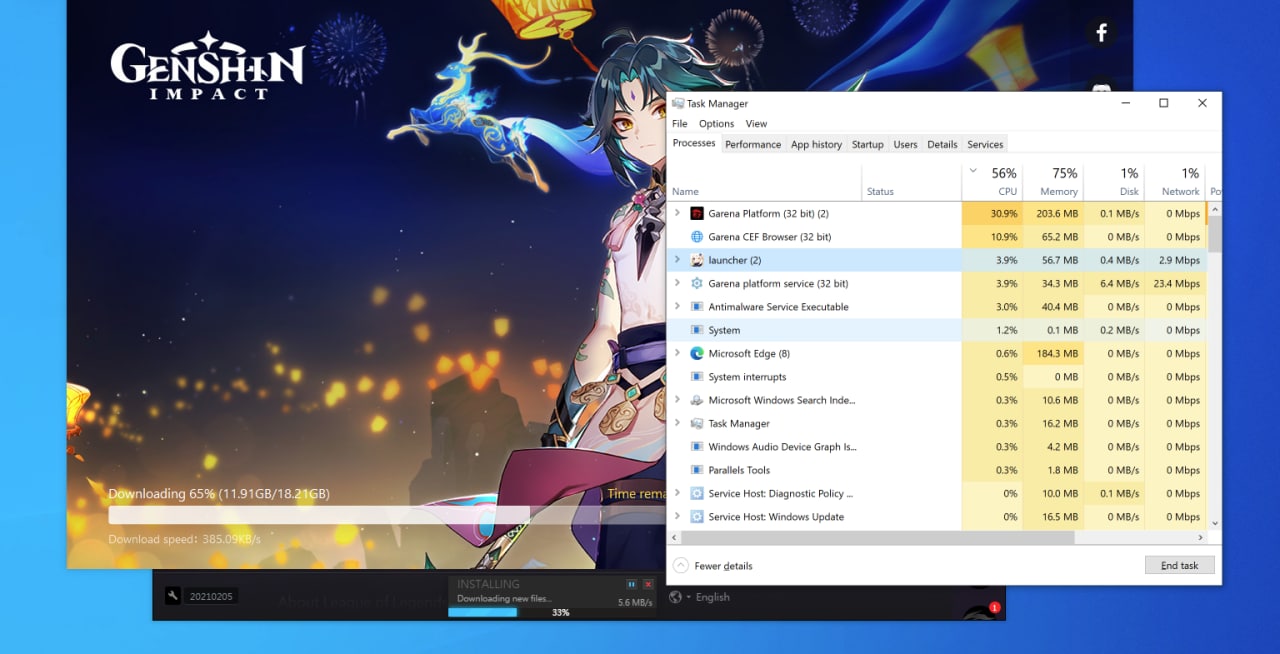
Task: Click the wrench repair icon in Garena launcher
Action: [x=173, y=596]
